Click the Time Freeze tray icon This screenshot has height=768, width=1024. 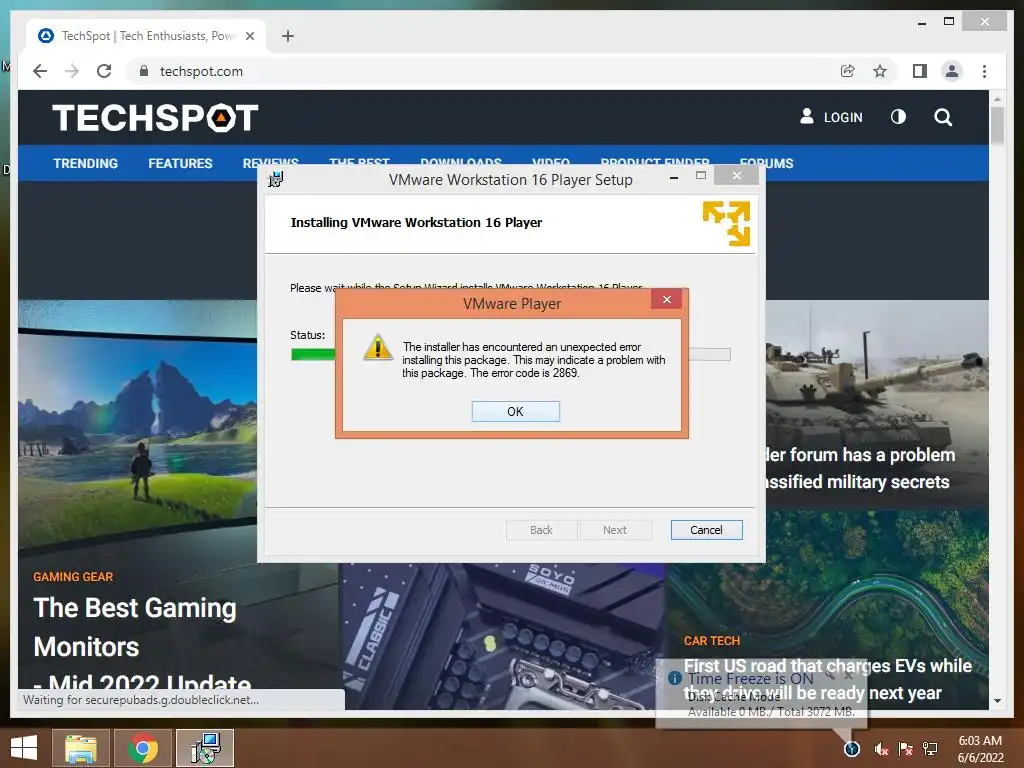click(851, 749)
